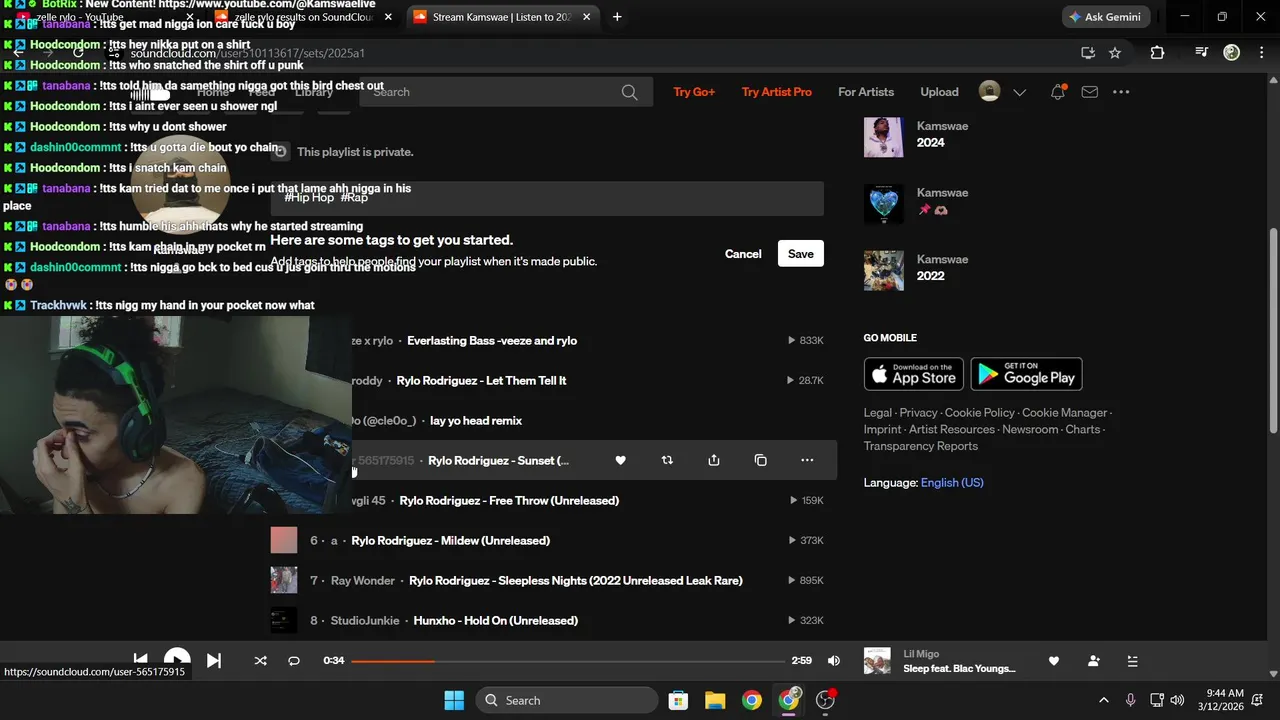Open messages envelope in SoundCloud header
This screenshot has height=720, width=1280.
1090,92
